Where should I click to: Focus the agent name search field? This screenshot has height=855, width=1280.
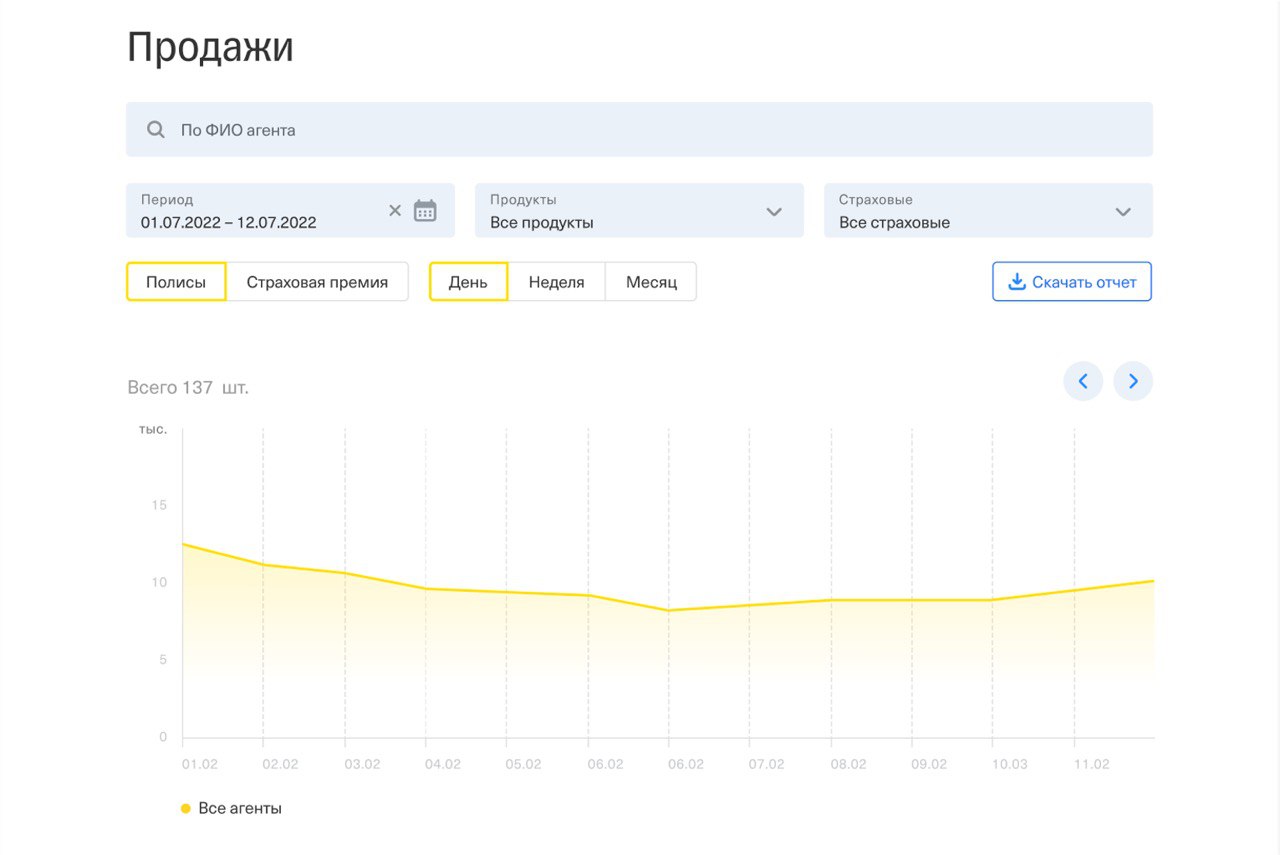[640, 130]
